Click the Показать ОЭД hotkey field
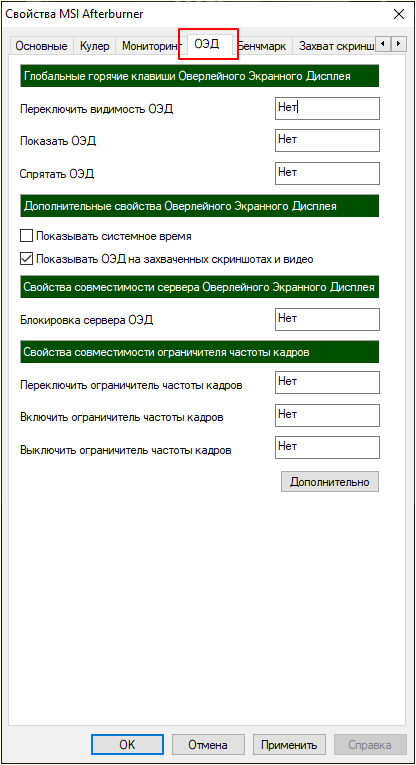Screen dimensions: 416x765 click(327, 141)
